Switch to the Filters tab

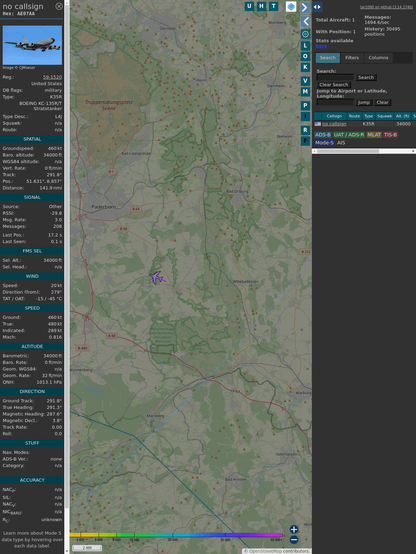352,58
